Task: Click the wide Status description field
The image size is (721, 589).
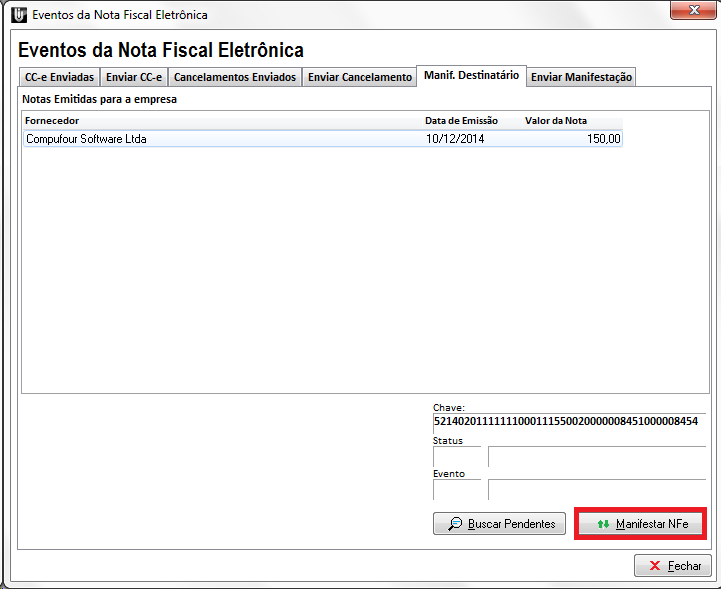Action: (x=596, y=457)
